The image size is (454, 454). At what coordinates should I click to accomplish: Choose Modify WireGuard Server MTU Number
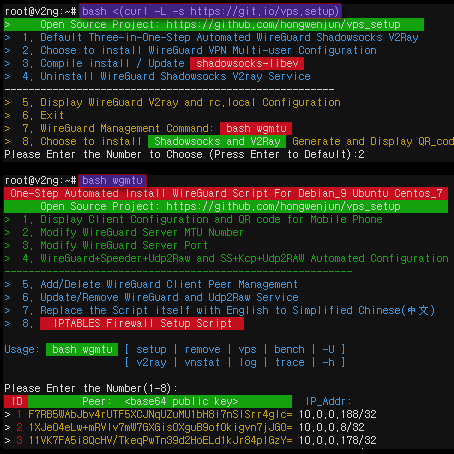coord(133,232)
